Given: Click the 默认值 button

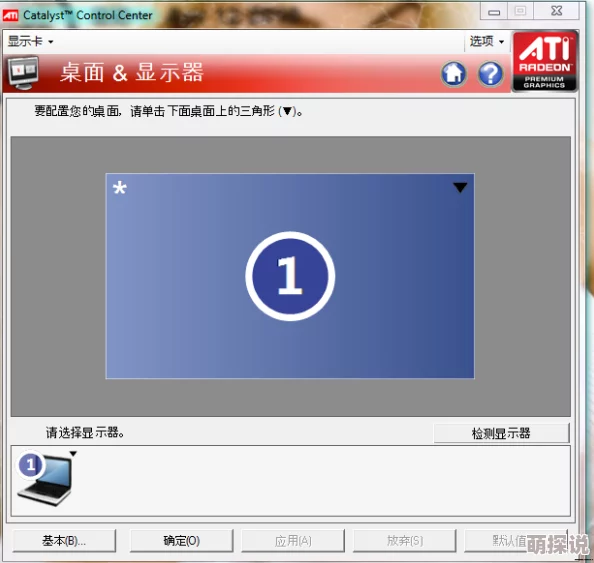Looking at the screenshot, I should [x=516, y=541].
